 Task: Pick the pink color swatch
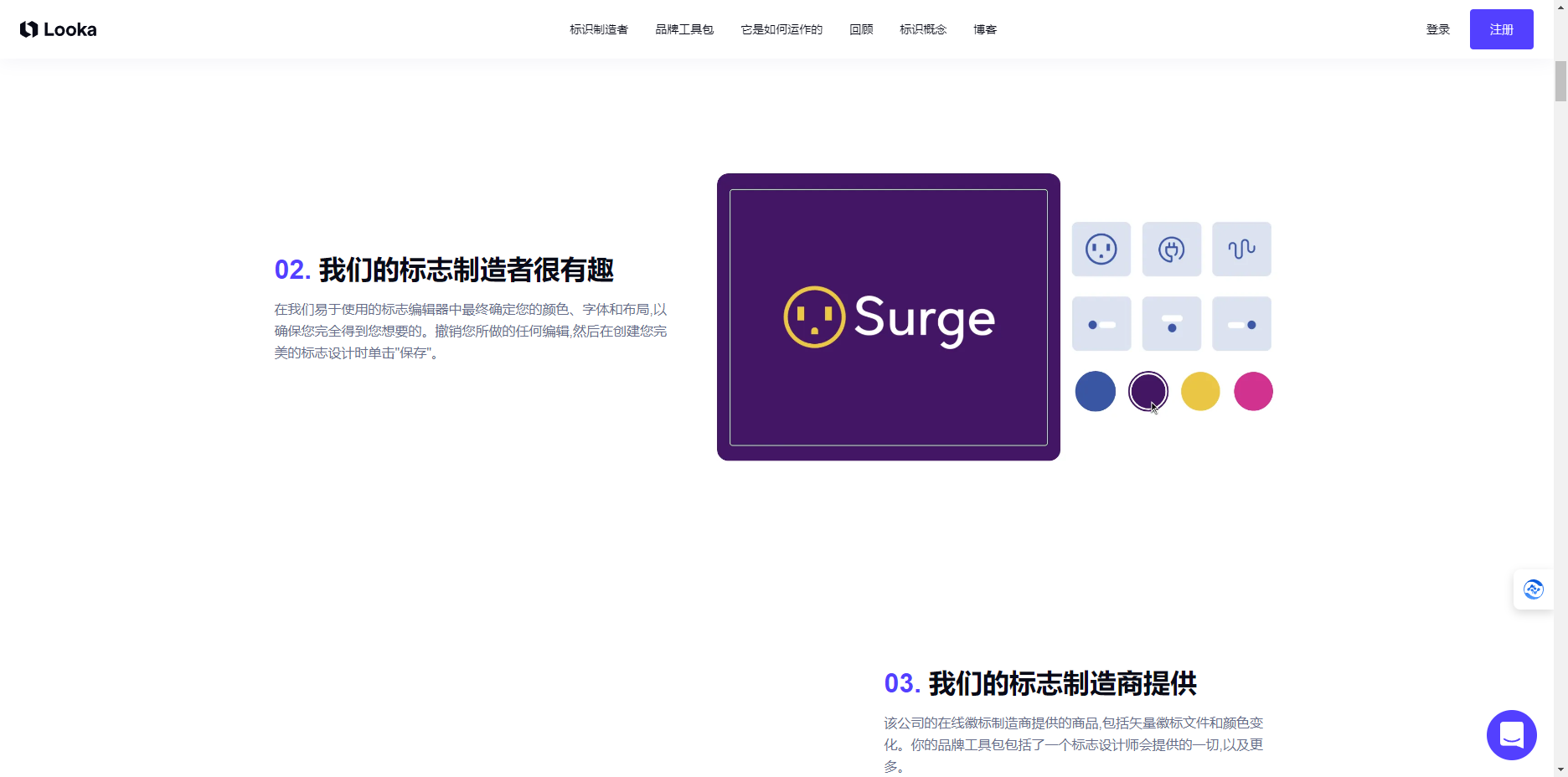pyautogui.click(x=1253, y=391)
